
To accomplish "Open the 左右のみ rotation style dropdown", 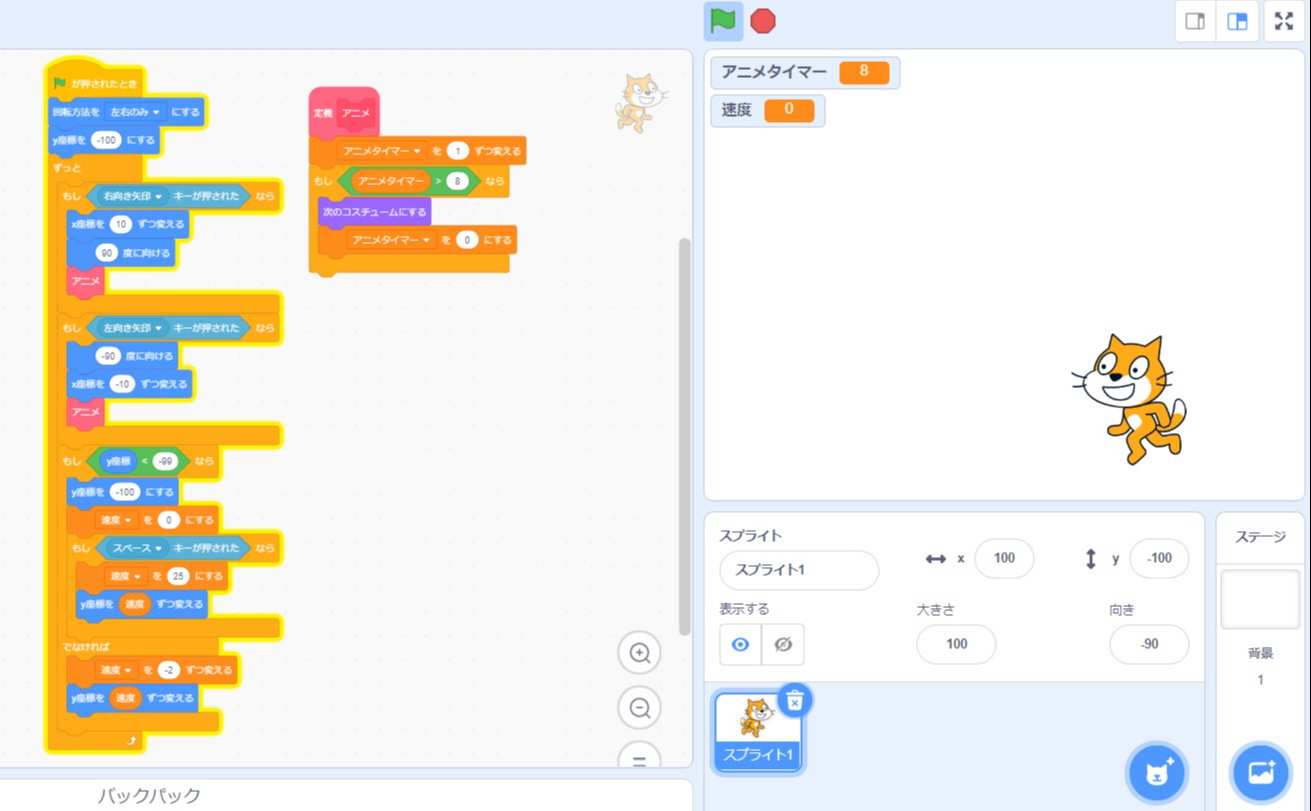I will [x=135, y=112].
